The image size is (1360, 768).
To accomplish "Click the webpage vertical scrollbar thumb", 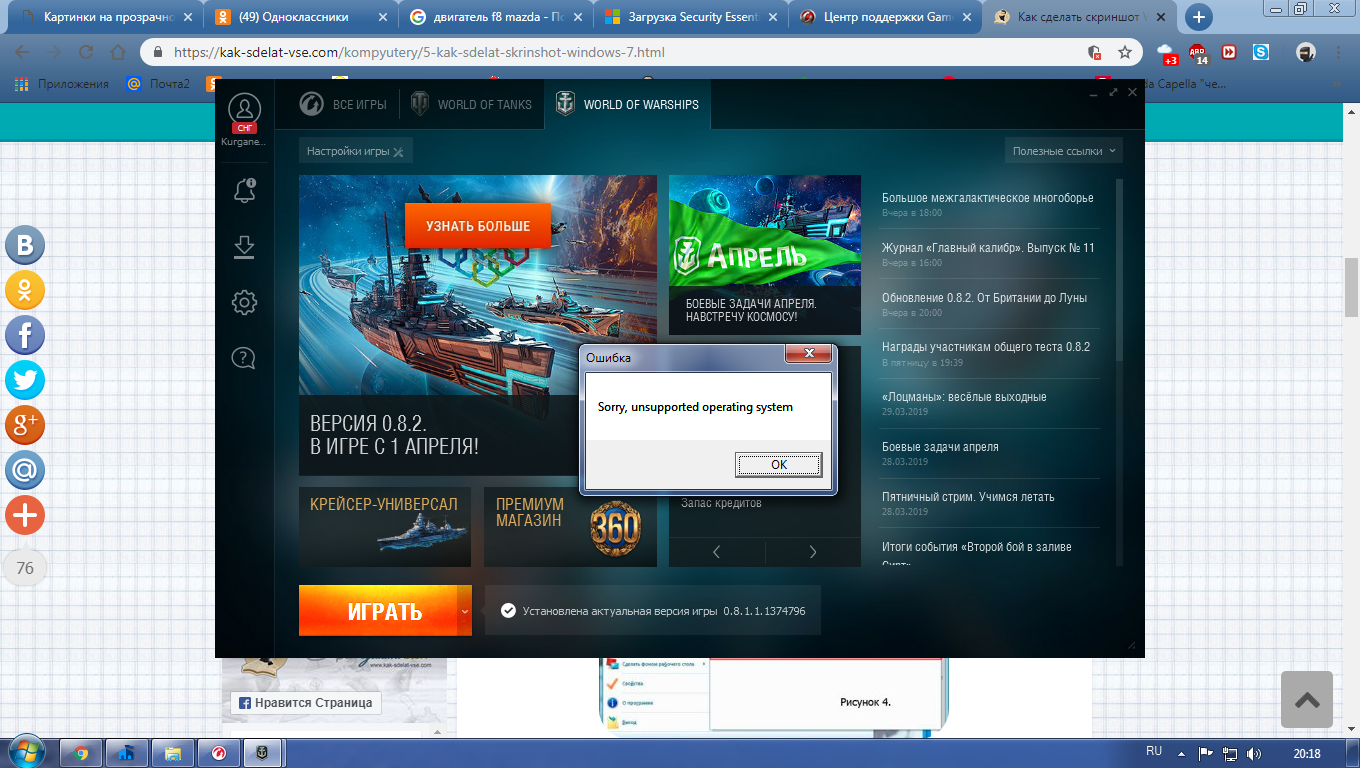I will click(1351, 287).
